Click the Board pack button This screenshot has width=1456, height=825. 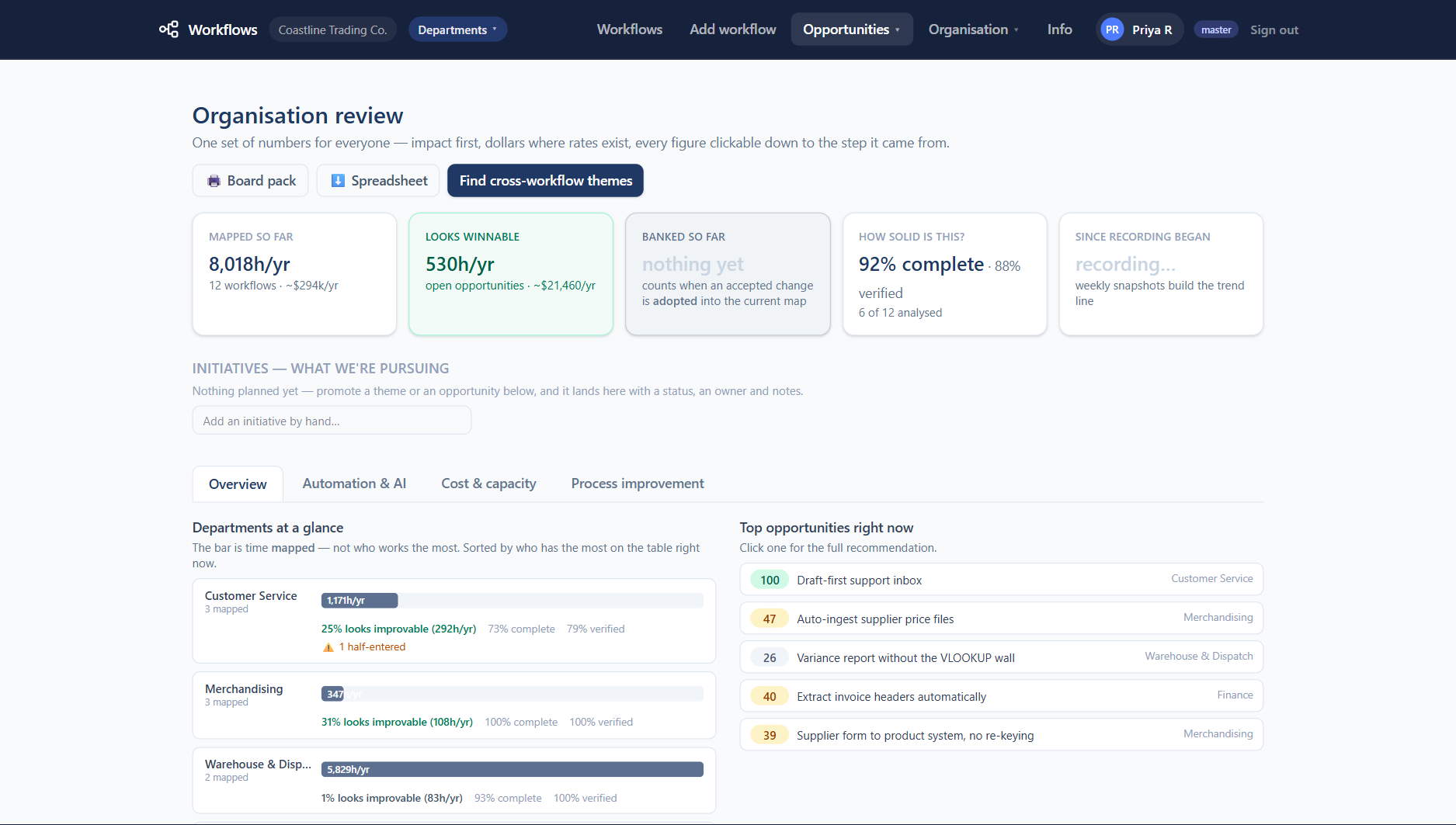click(x=250, y=181)
